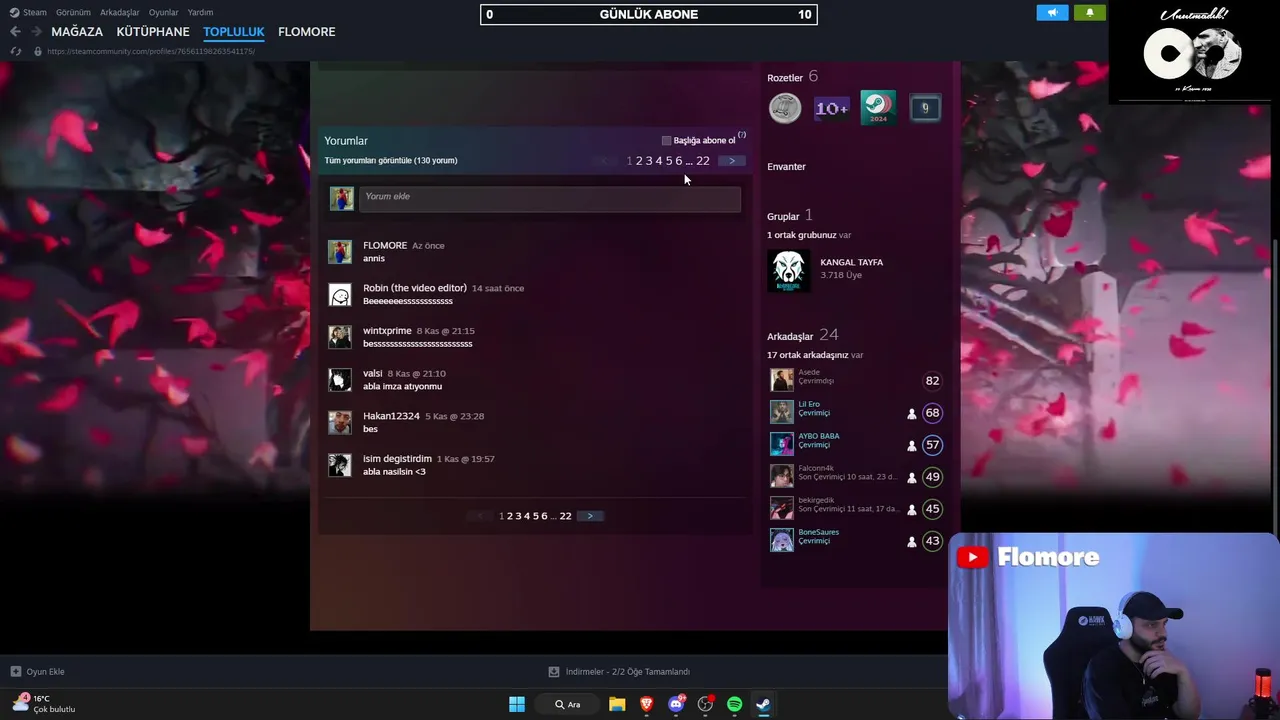This screenshot has width=1280, height=720.
Task: Open Tüm yorumları görüntüle (130 yorum) link
Action: pos(391,161)
